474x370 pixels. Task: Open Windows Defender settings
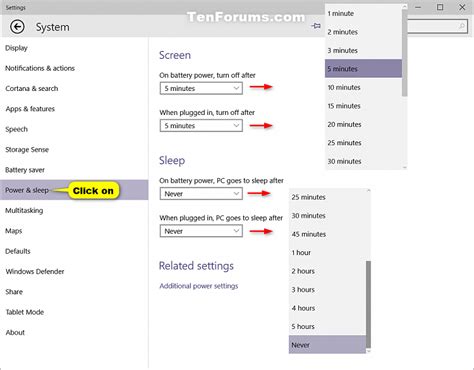pos(35,272)
